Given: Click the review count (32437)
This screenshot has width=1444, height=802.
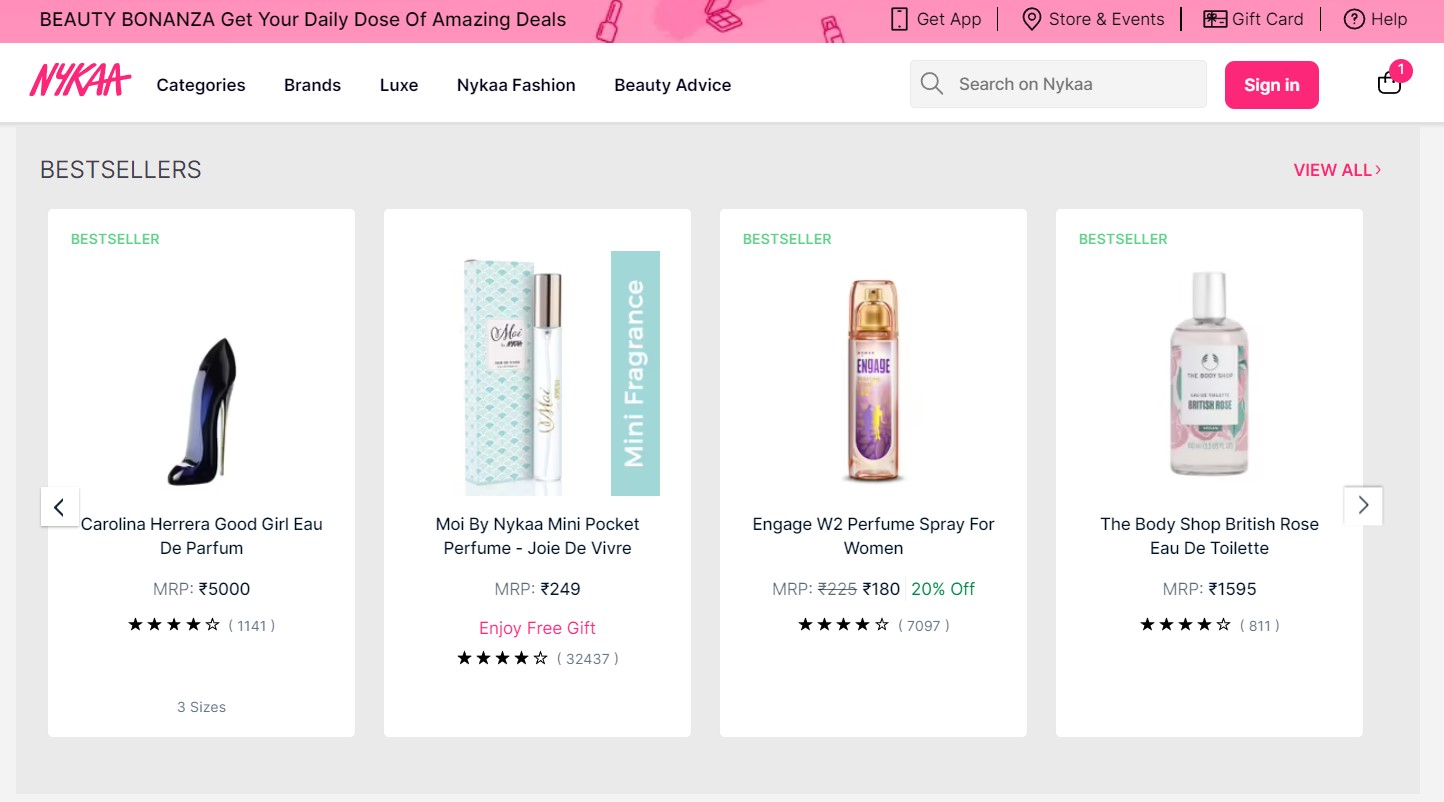Looking at the screenshot, I should (x=588, y=658).
